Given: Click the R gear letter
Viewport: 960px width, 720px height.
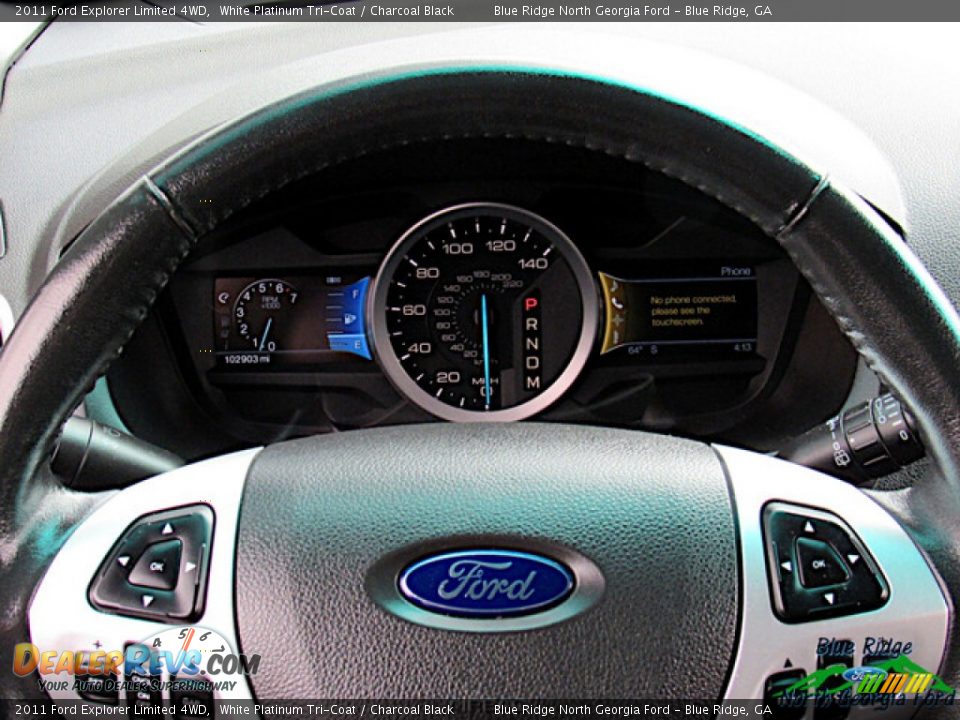Looking at the screenshot, I should [x=531, y=324].
